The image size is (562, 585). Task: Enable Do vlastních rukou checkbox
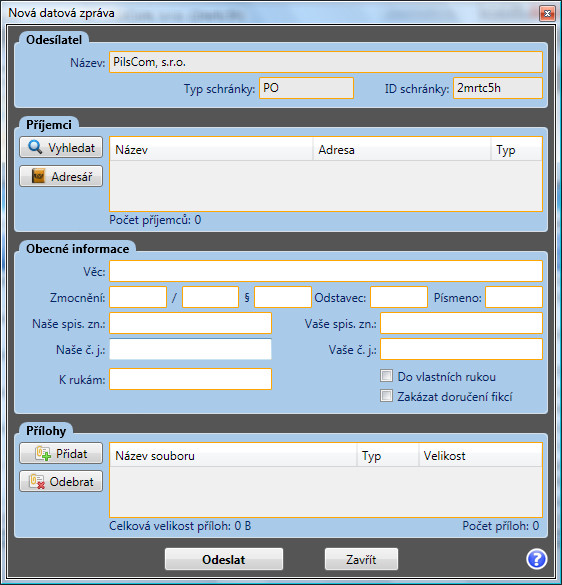386,376
